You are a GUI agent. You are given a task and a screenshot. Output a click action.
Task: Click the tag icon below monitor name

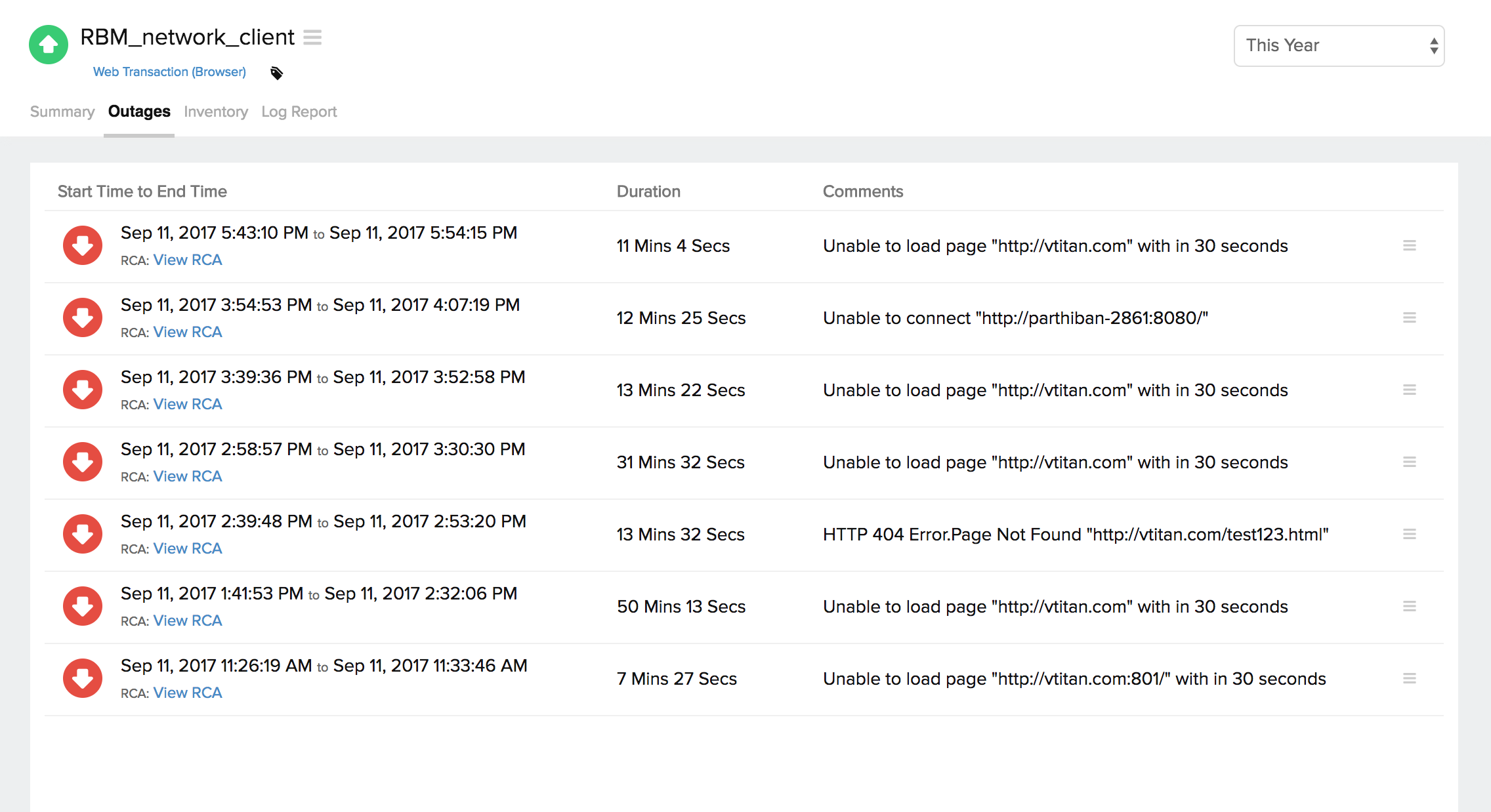point(276,73)
